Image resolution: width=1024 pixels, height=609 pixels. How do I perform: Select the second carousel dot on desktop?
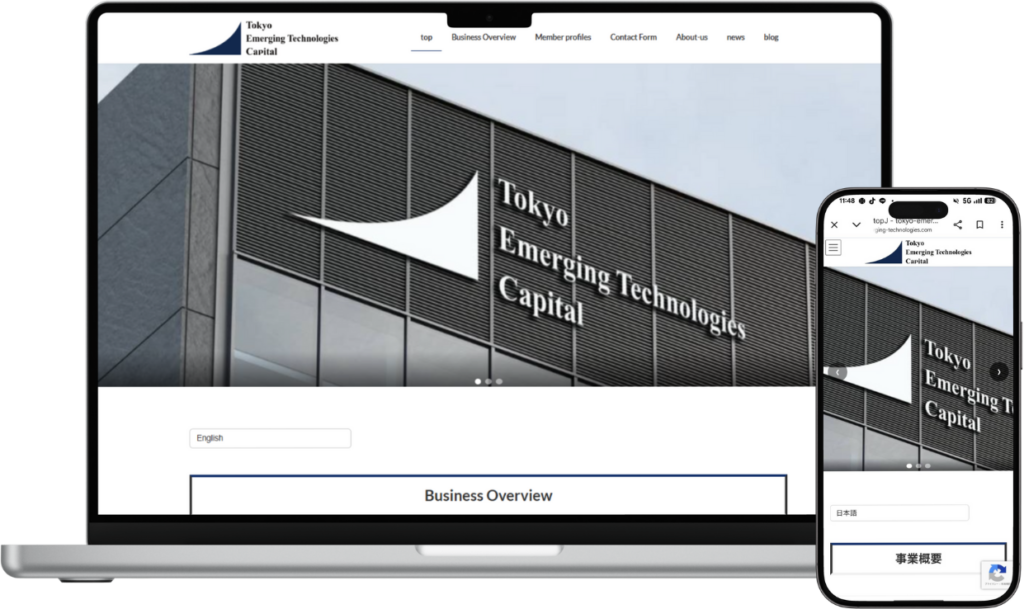(488, 381)
